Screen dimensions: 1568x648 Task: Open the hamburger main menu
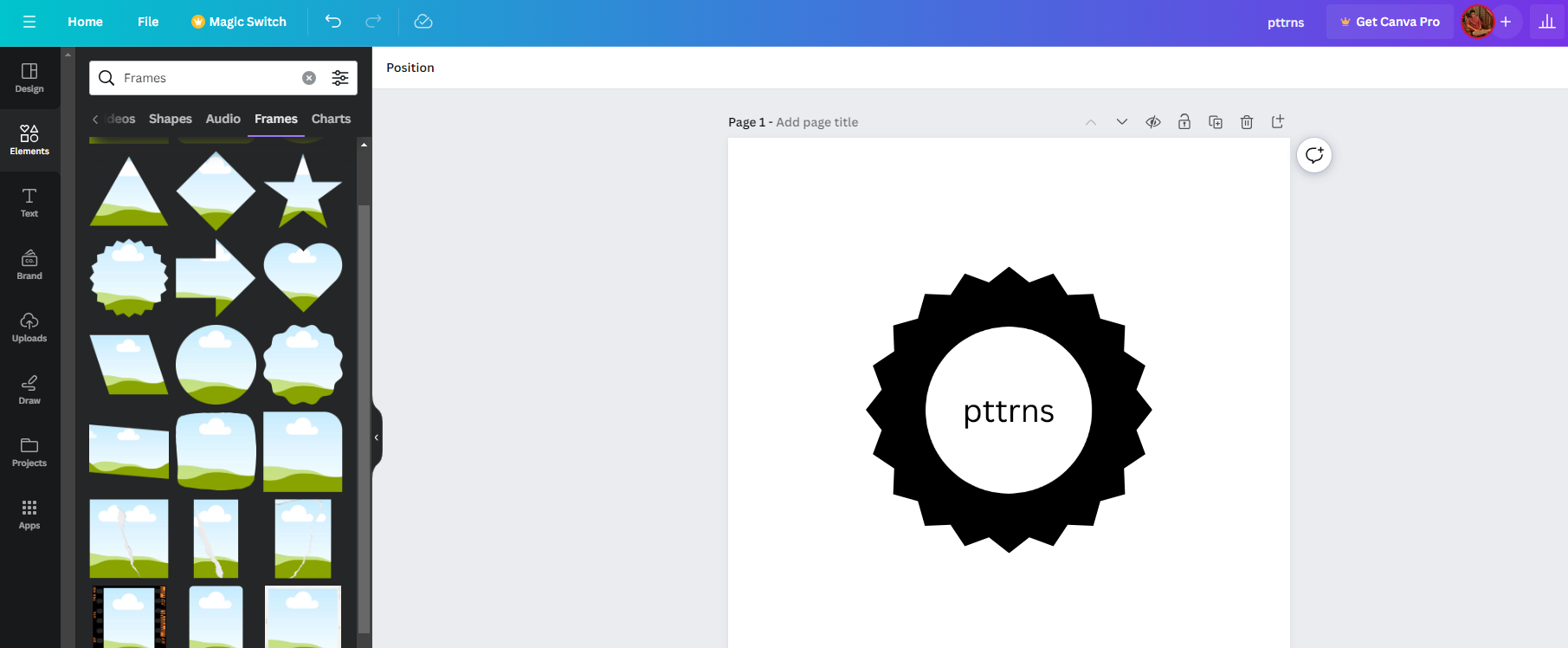pos(29,22)
